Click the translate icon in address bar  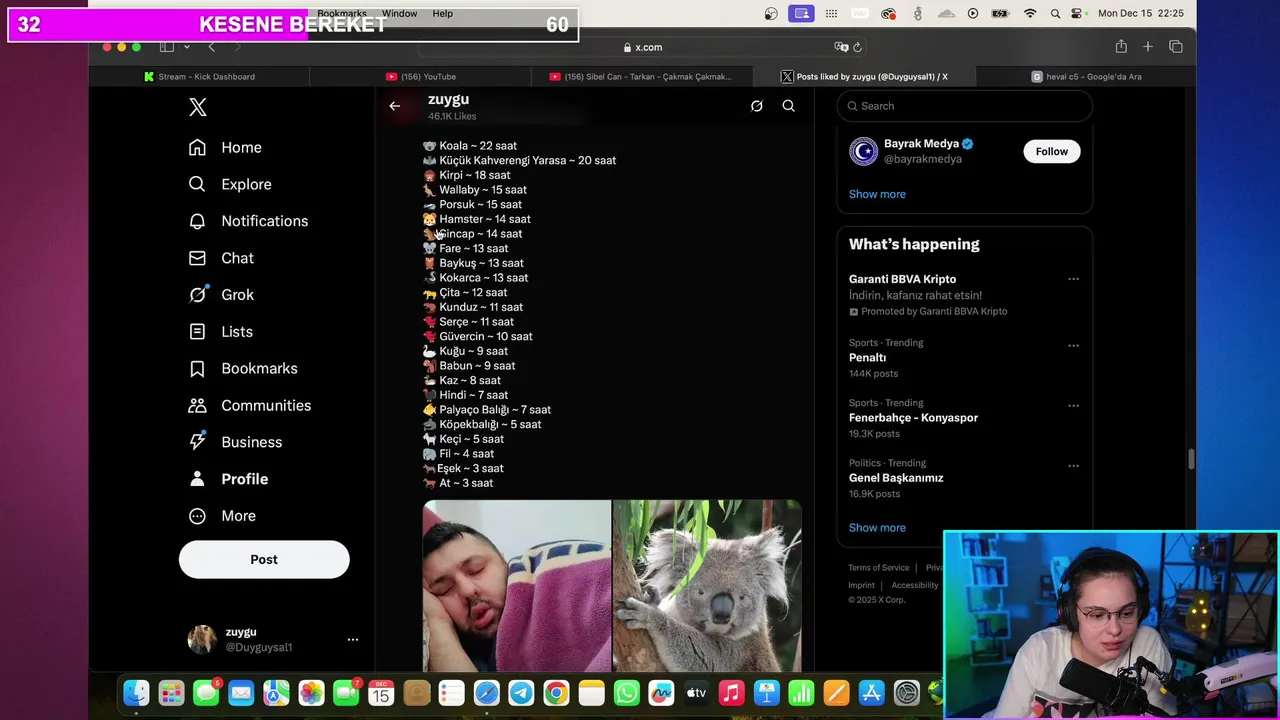841,47
